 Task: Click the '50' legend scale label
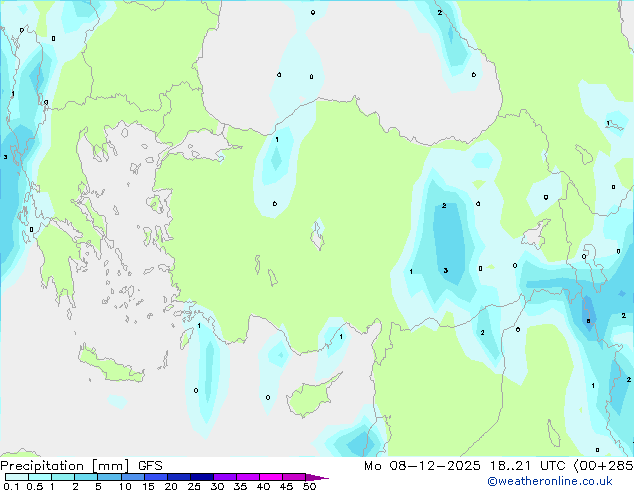[x=310, y=486]
